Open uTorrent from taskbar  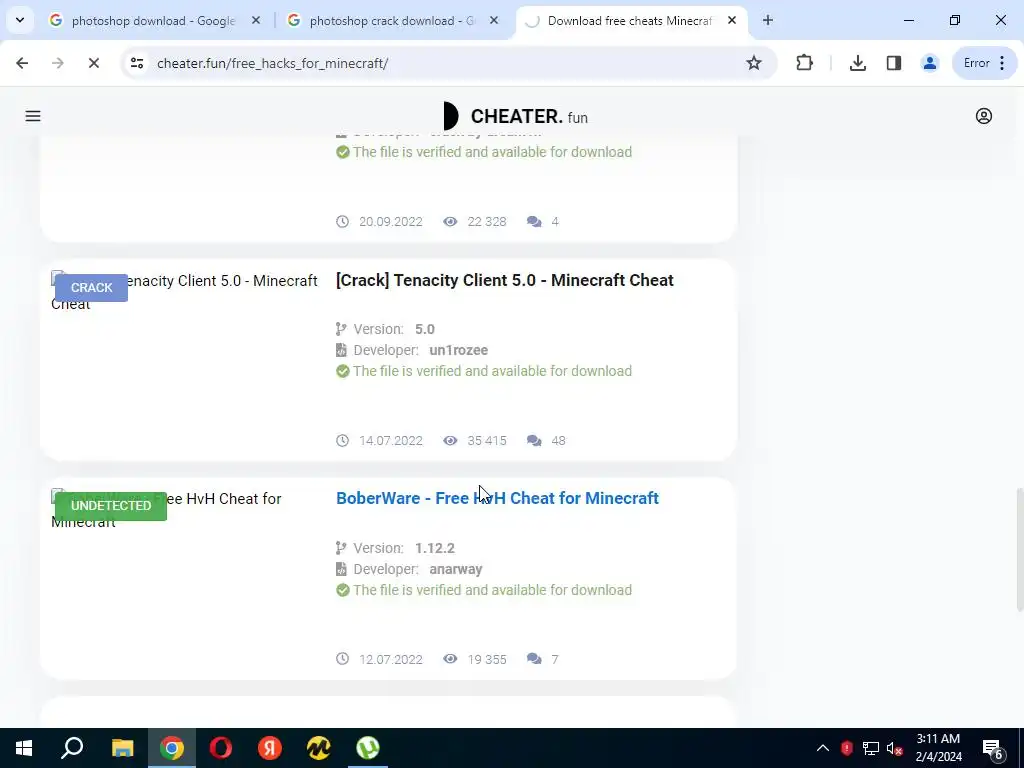click(x=368, y=748)
